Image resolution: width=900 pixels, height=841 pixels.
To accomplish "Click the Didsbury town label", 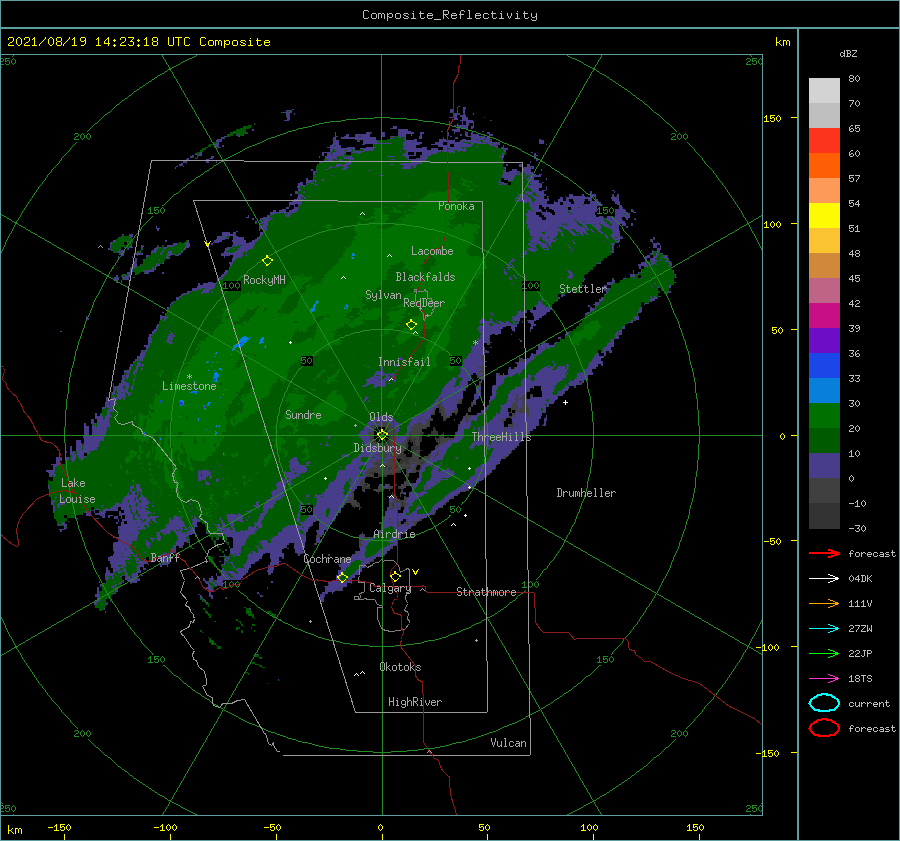I will pos(377,448).
